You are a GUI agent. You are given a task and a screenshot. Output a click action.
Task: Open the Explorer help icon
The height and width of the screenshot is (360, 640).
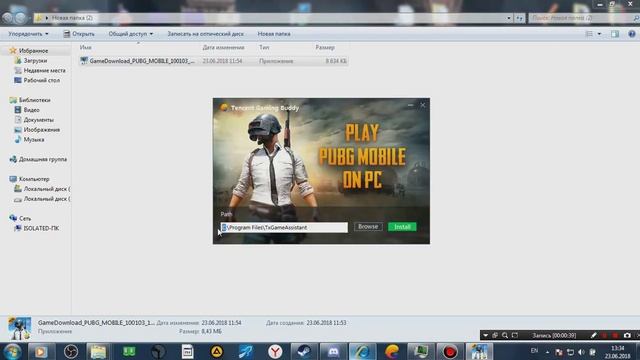coord(632,34)
